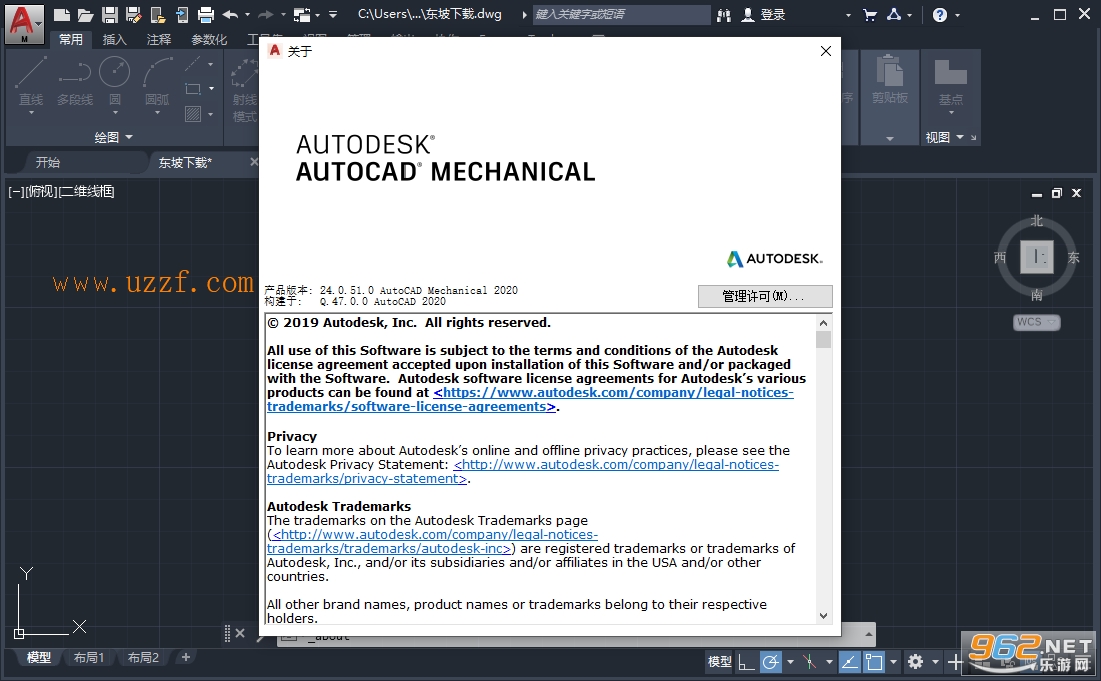Open the viewport controls [-] label
1101x681 pixels.
(x=16, y=191)
